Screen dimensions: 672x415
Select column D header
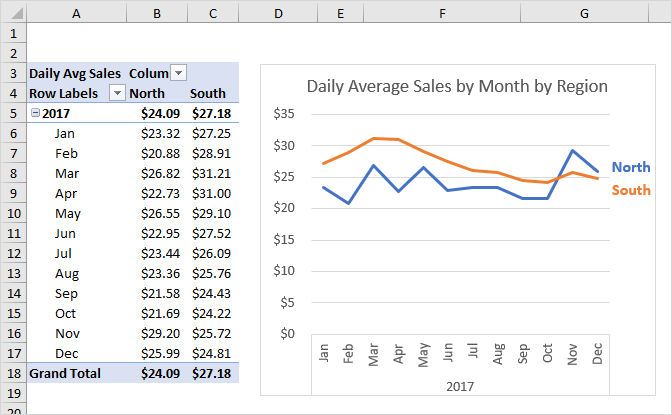coord(278,13)
